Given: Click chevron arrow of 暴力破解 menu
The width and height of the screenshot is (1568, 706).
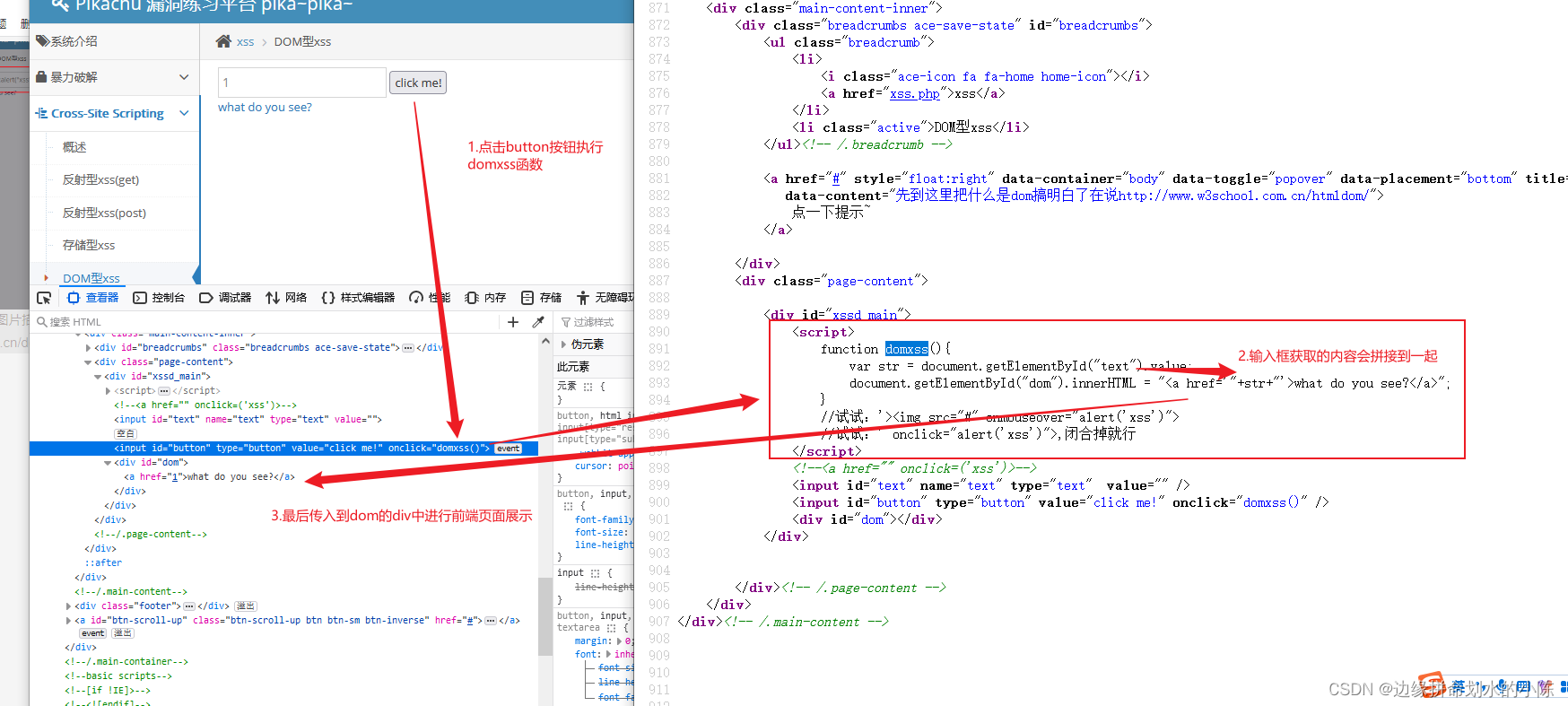Looking at the screenshot, I should (x=184, y=77).
